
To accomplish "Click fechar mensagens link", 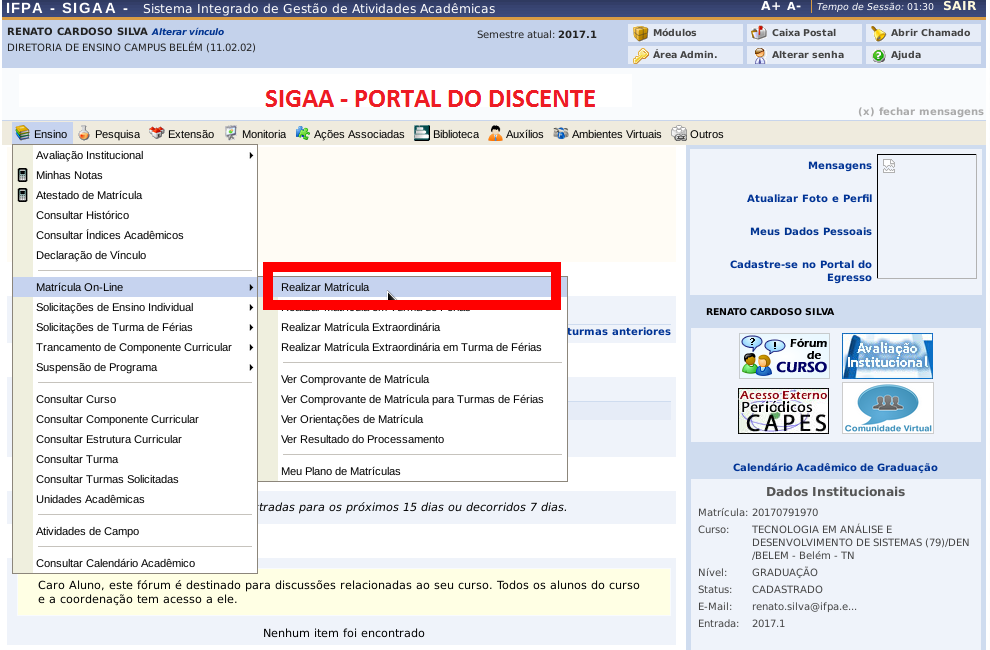I will [921, 111].
